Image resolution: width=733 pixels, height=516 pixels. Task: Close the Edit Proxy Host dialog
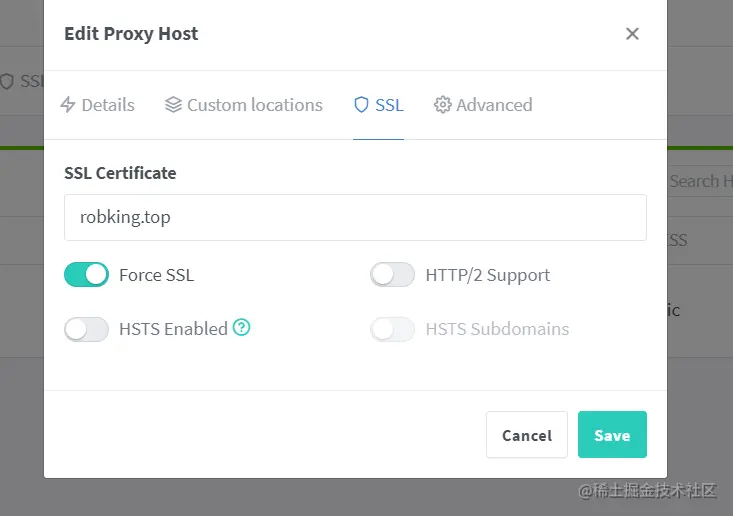click(632, 34)
